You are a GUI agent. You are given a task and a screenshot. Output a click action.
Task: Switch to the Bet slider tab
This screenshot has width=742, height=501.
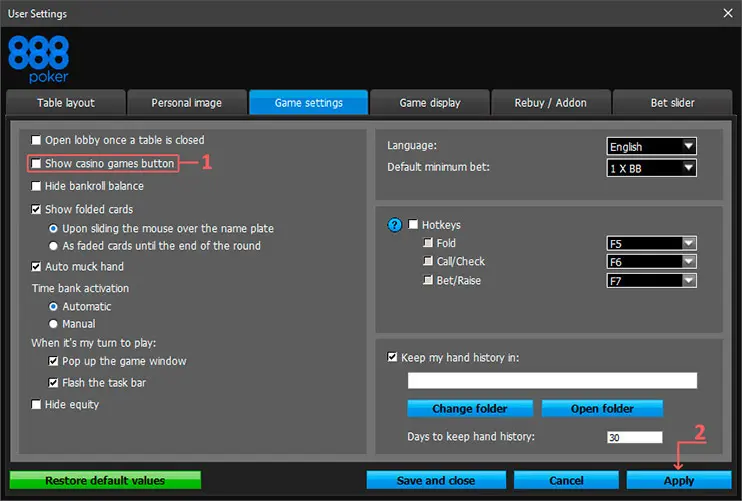point(672,103)
